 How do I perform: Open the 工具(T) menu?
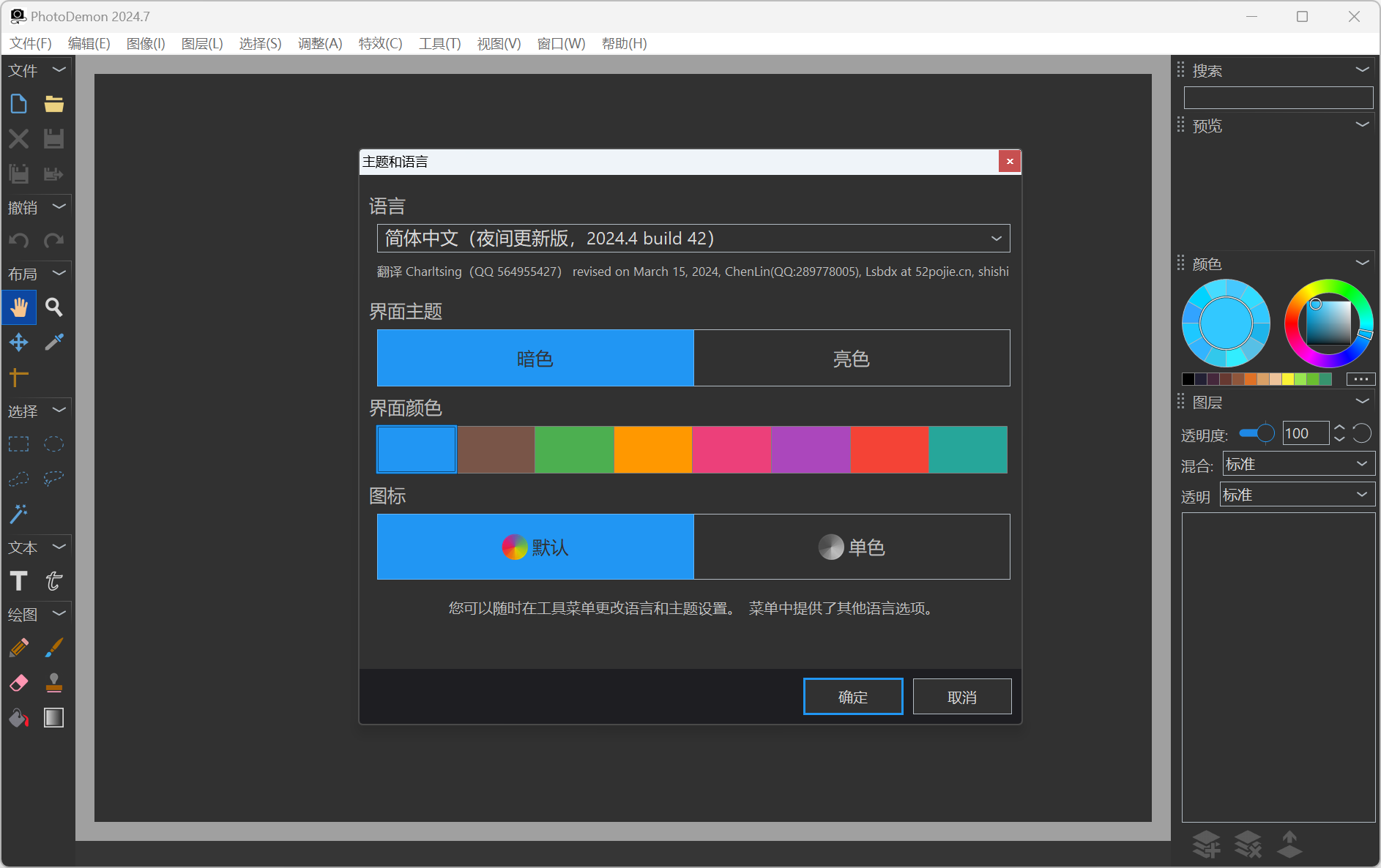pos(440,43)
